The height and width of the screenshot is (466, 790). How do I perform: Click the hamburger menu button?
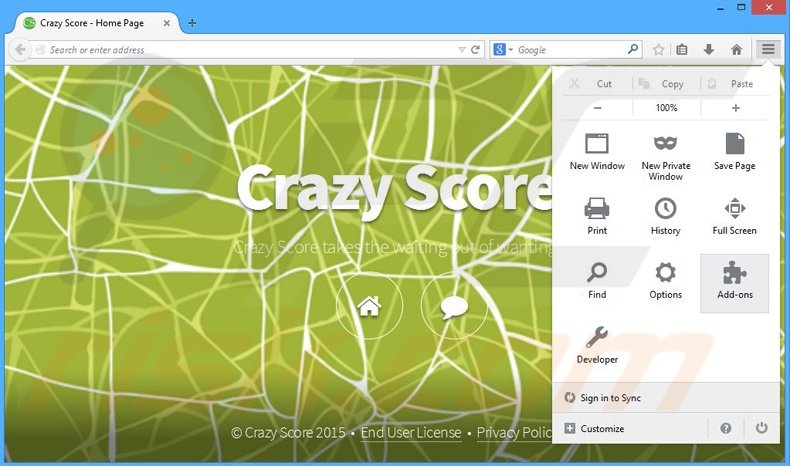pos(768,49)
